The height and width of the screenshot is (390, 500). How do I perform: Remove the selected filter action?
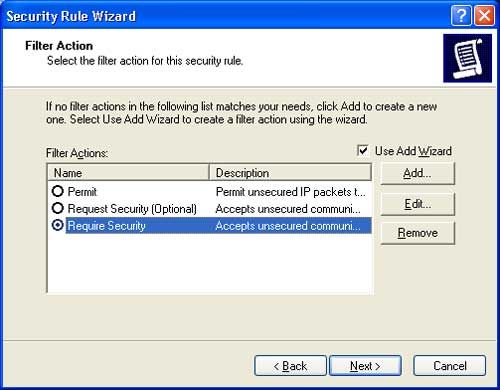tap(417, 233)
